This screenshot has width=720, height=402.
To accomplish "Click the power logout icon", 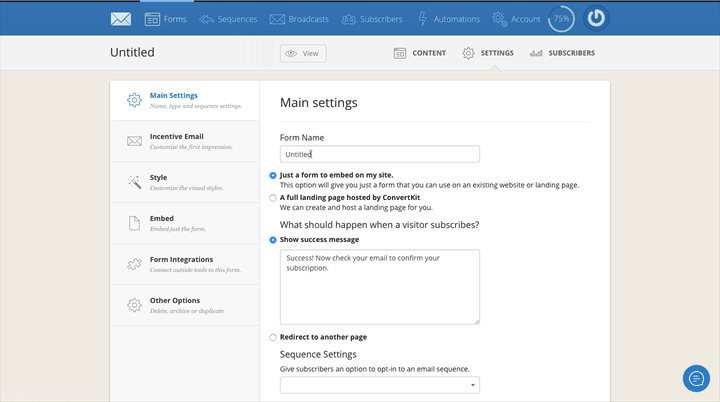I will tap(596, 18).
